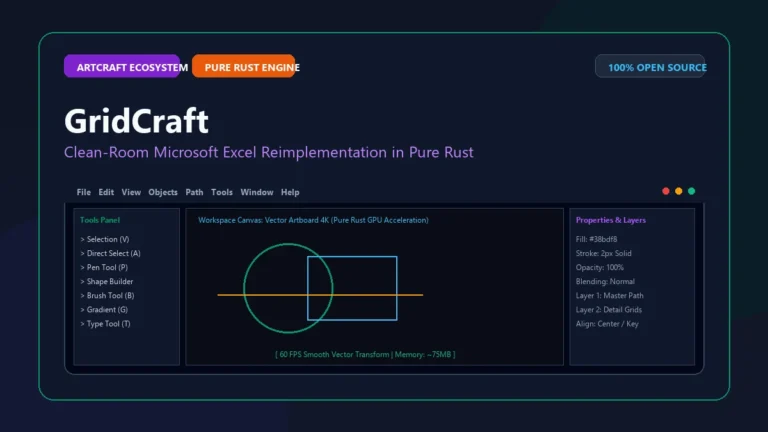This screenshot has width=768, height=432.
Task: Open the Tools menu
Action: 222,192
